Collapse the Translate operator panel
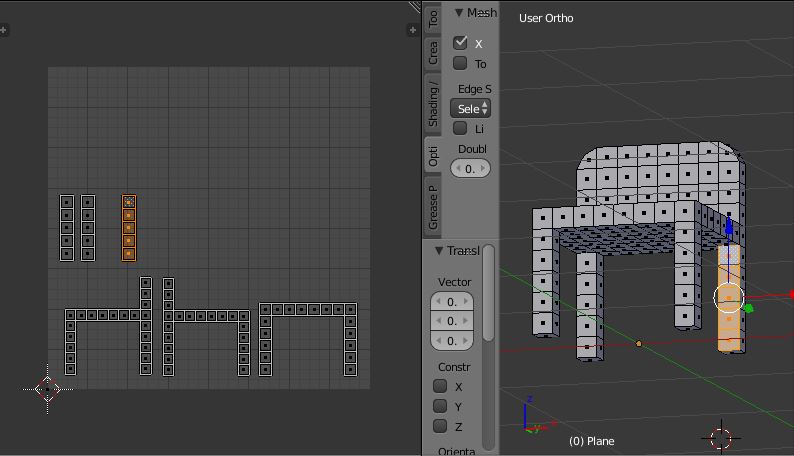The image size is (794, 456). [439, 251]
